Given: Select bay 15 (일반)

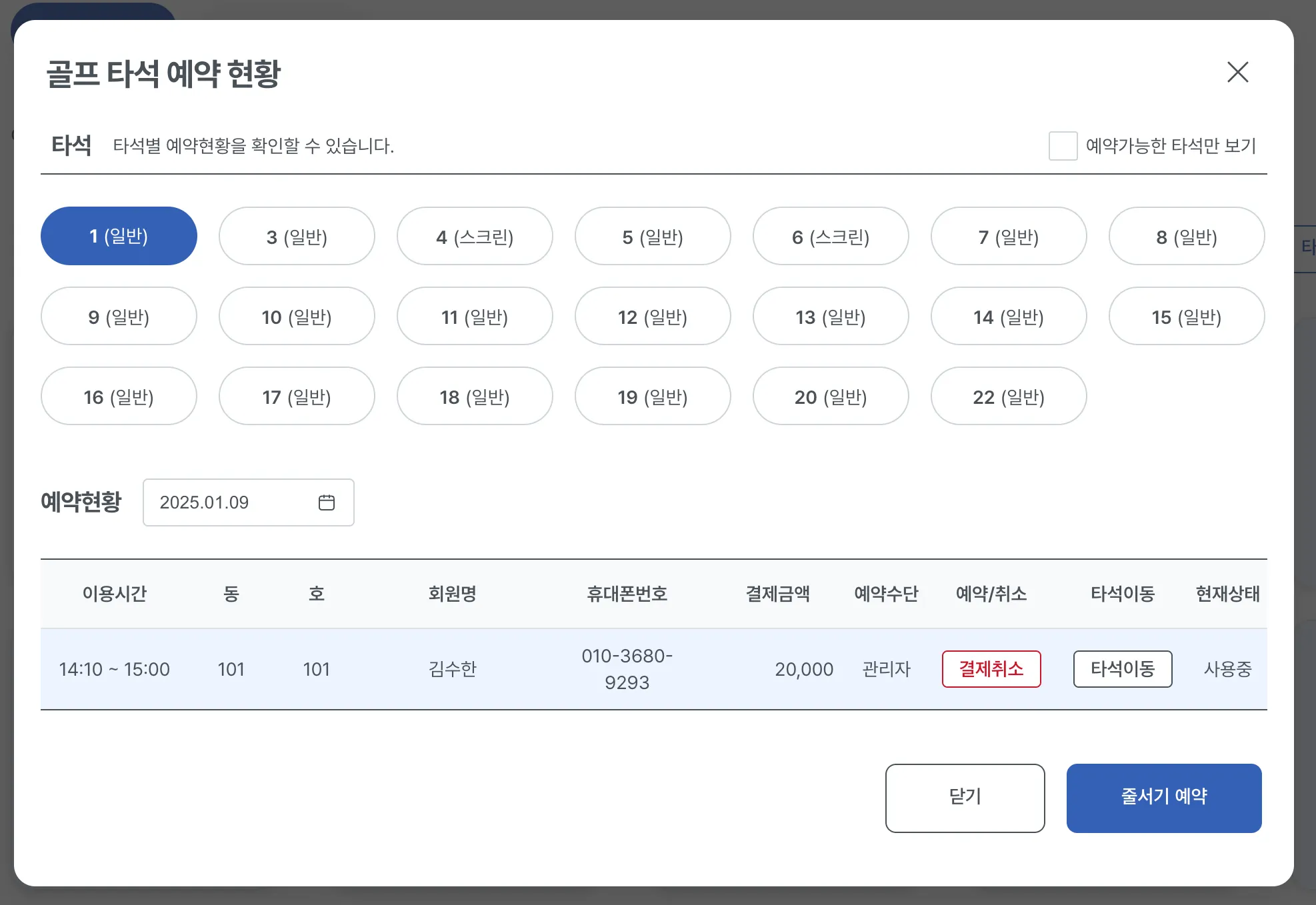Looking at the screenshot, I should [x=1186, y=317].
